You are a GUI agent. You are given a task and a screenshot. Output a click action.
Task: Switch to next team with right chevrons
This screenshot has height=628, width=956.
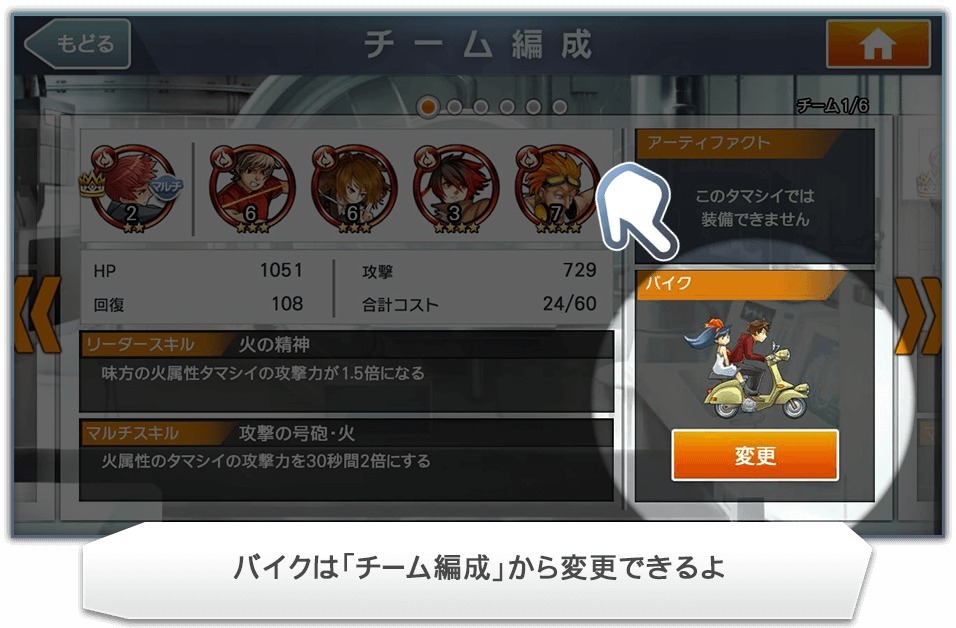click(919, 315)
